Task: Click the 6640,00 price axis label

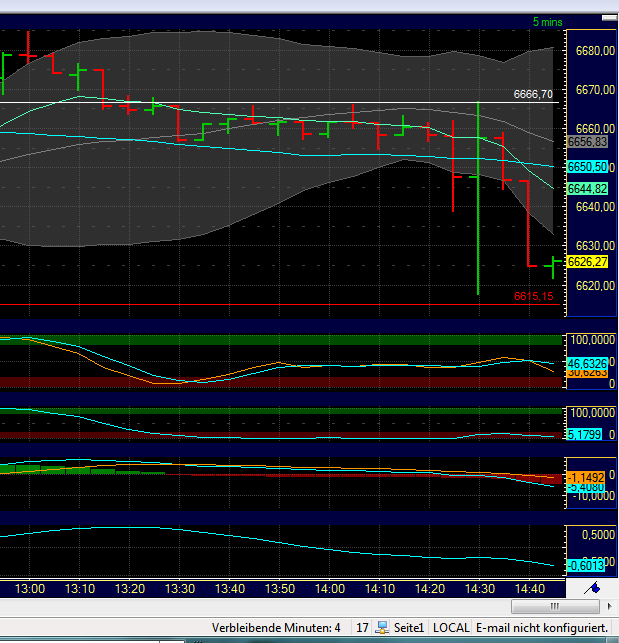Action: tap(595, 207)
